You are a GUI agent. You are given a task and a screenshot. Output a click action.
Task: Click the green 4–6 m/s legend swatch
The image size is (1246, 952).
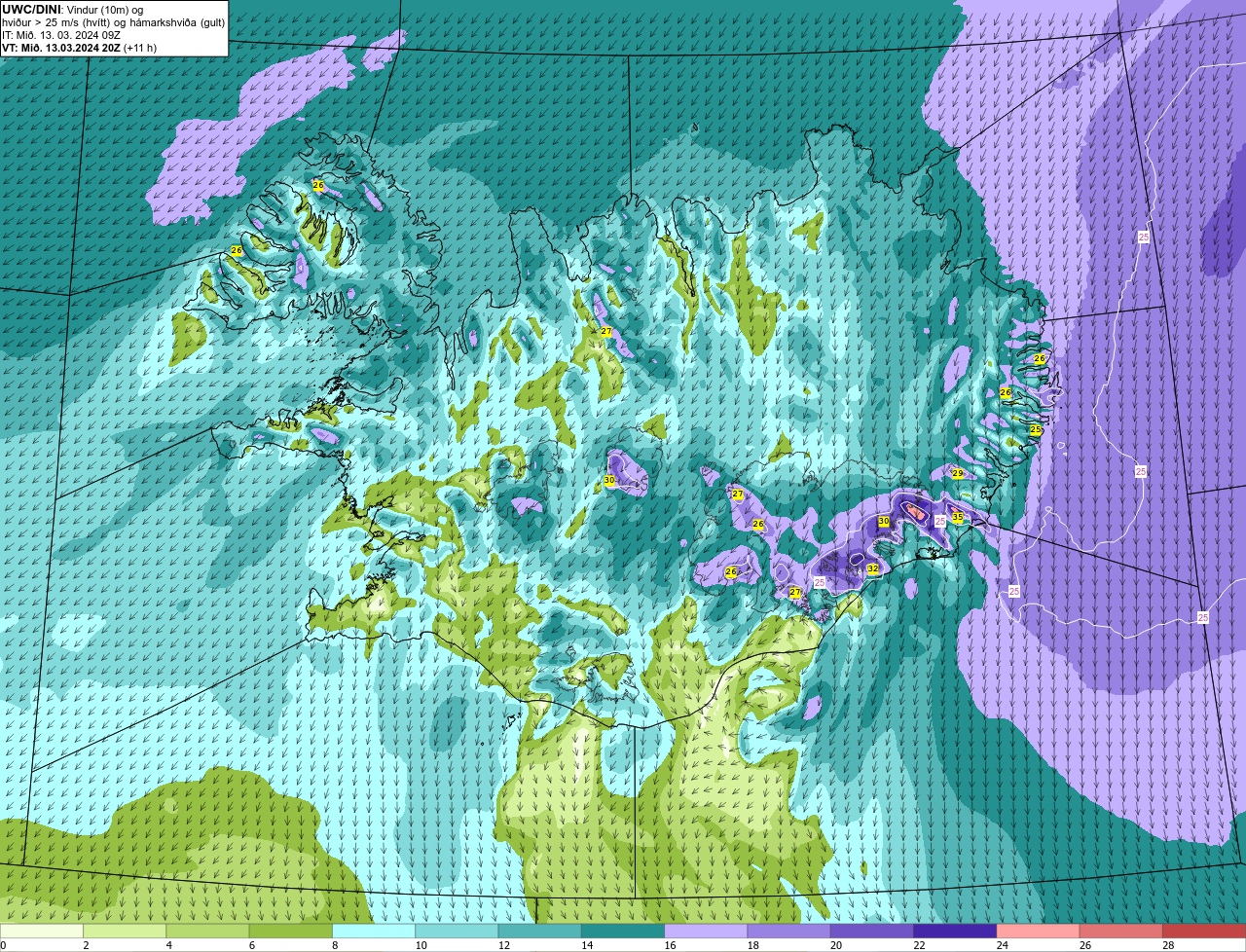[207, 931]
